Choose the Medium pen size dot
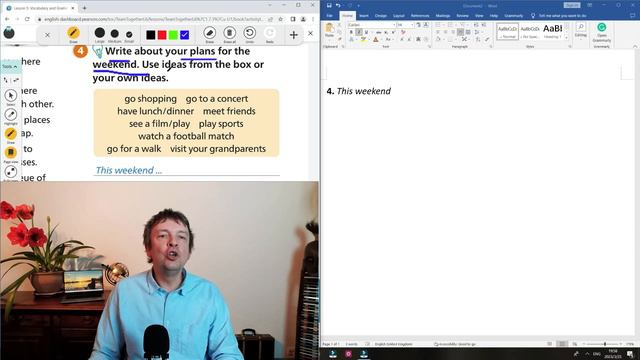Viewport: 640px width, 360px height. [x=115, y=34]
